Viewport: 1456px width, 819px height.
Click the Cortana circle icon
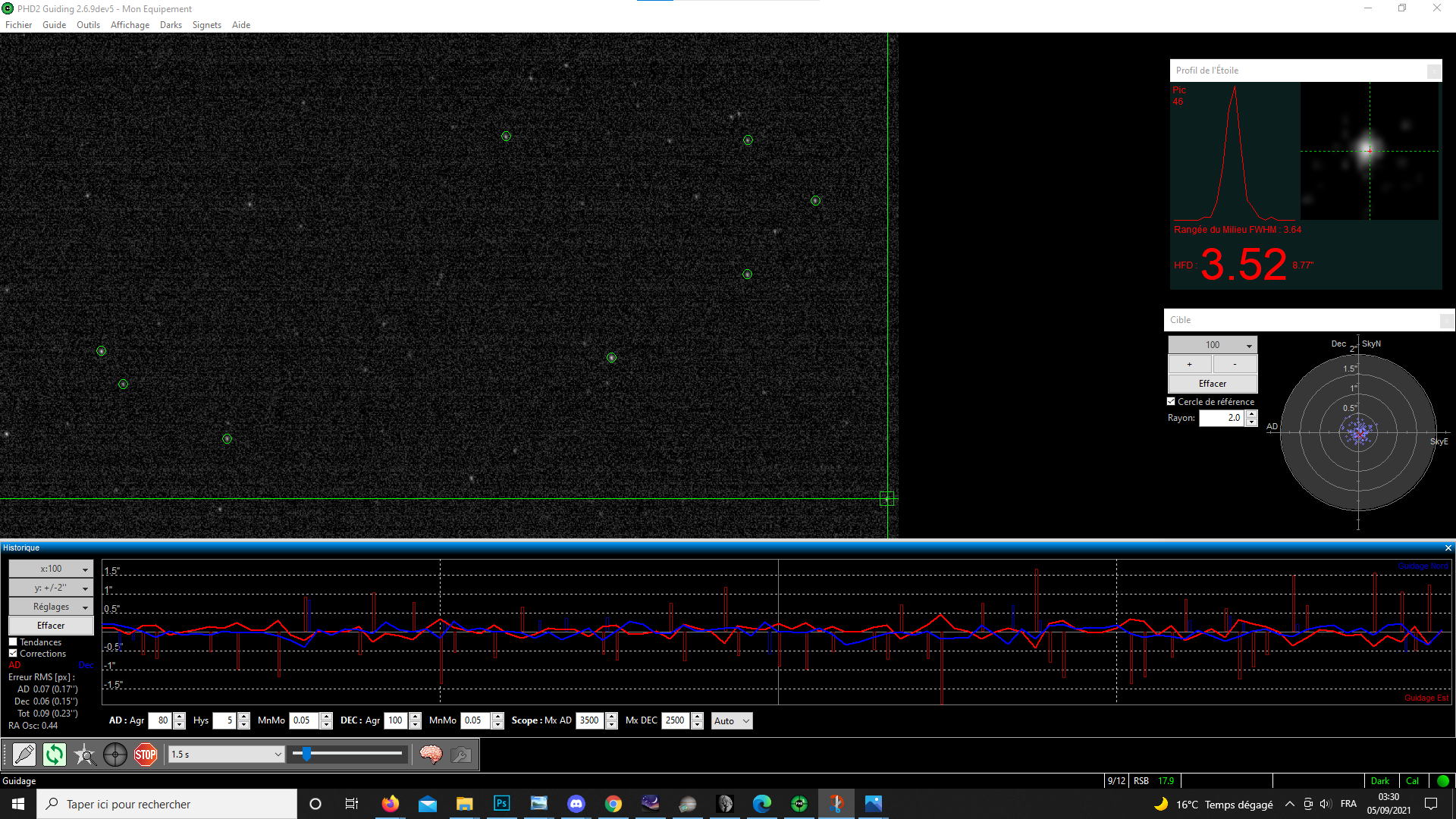click(315, 804)
